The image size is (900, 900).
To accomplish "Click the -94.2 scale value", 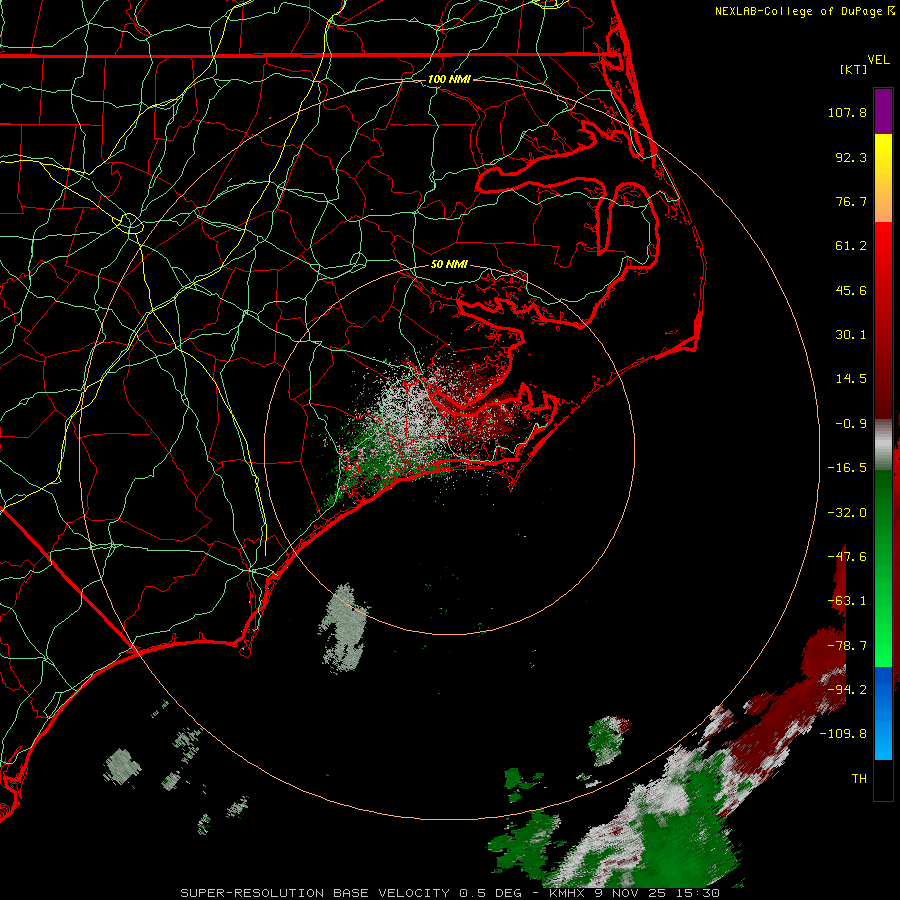I will click(x=847, y=690).
